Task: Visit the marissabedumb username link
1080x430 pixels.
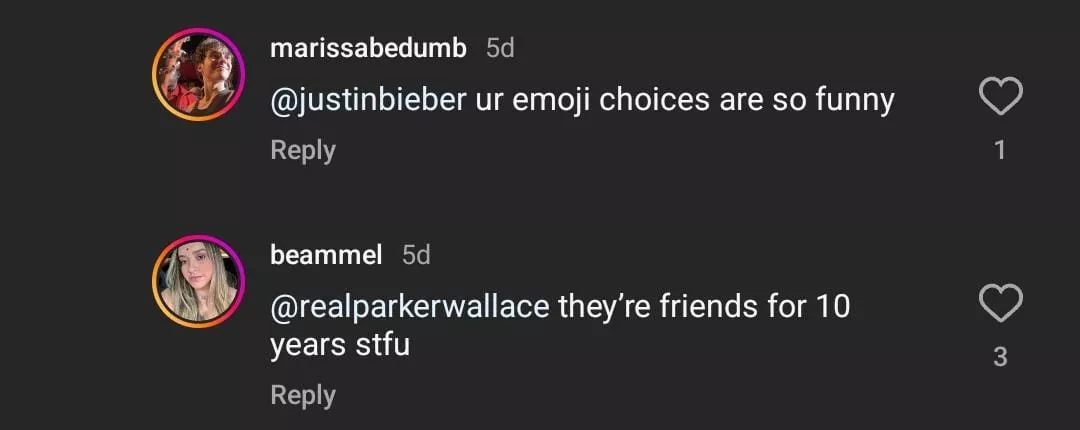Action: (x=368, y=48)
